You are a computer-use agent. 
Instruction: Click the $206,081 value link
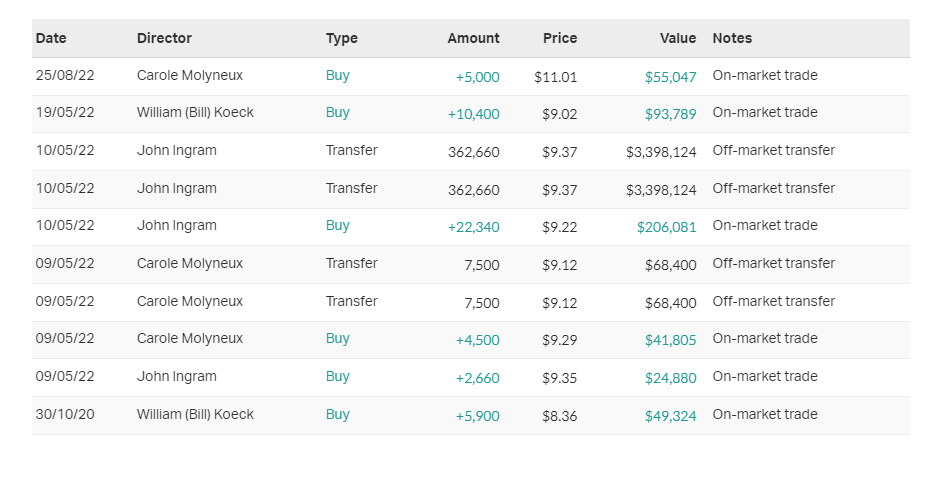pos(666,227)
